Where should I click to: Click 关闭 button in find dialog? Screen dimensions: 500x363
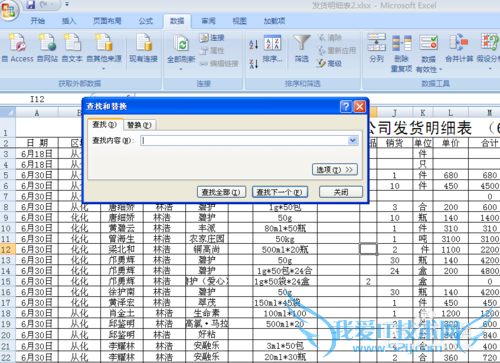click(341, 192)
